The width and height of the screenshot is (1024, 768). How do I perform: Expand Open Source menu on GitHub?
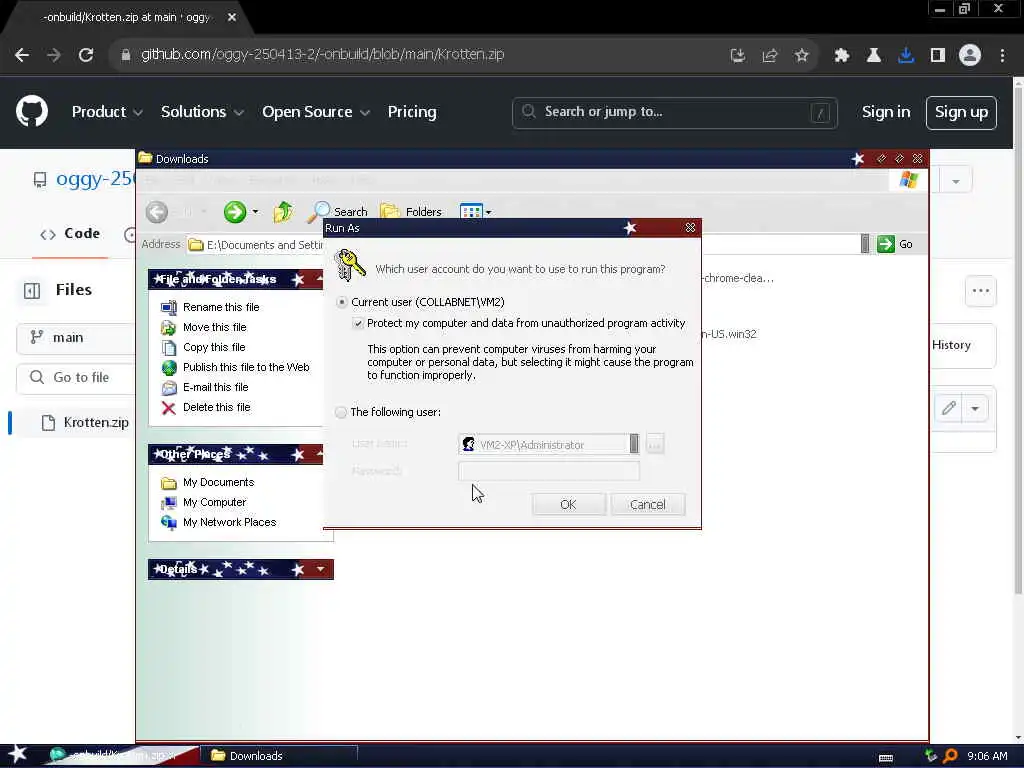click(316, 112)
